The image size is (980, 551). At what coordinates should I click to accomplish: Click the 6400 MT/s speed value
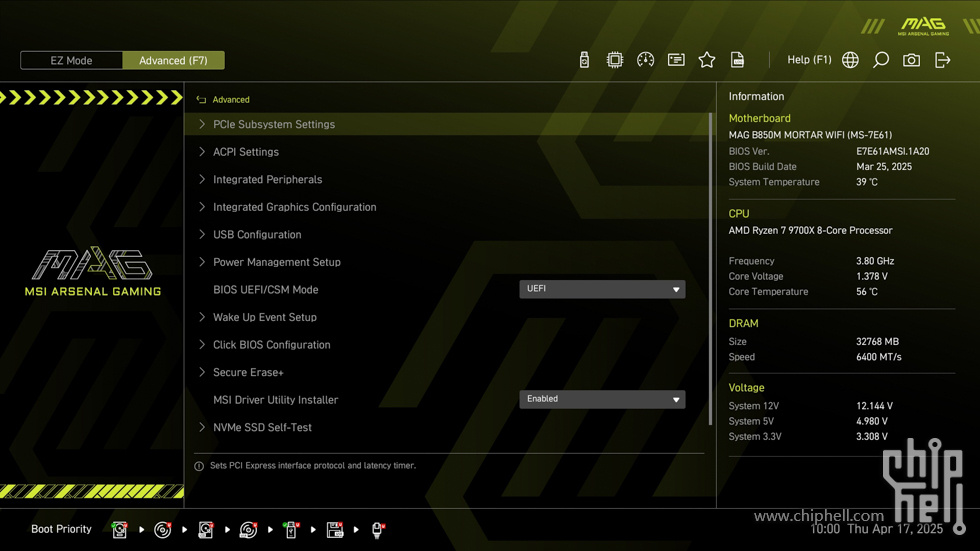point(879,357)
